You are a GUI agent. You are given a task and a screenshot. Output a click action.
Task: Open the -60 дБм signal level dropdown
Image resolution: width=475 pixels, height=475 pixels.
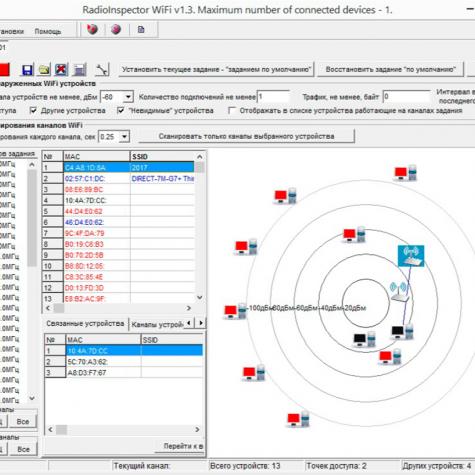click(x=128, y=97)
